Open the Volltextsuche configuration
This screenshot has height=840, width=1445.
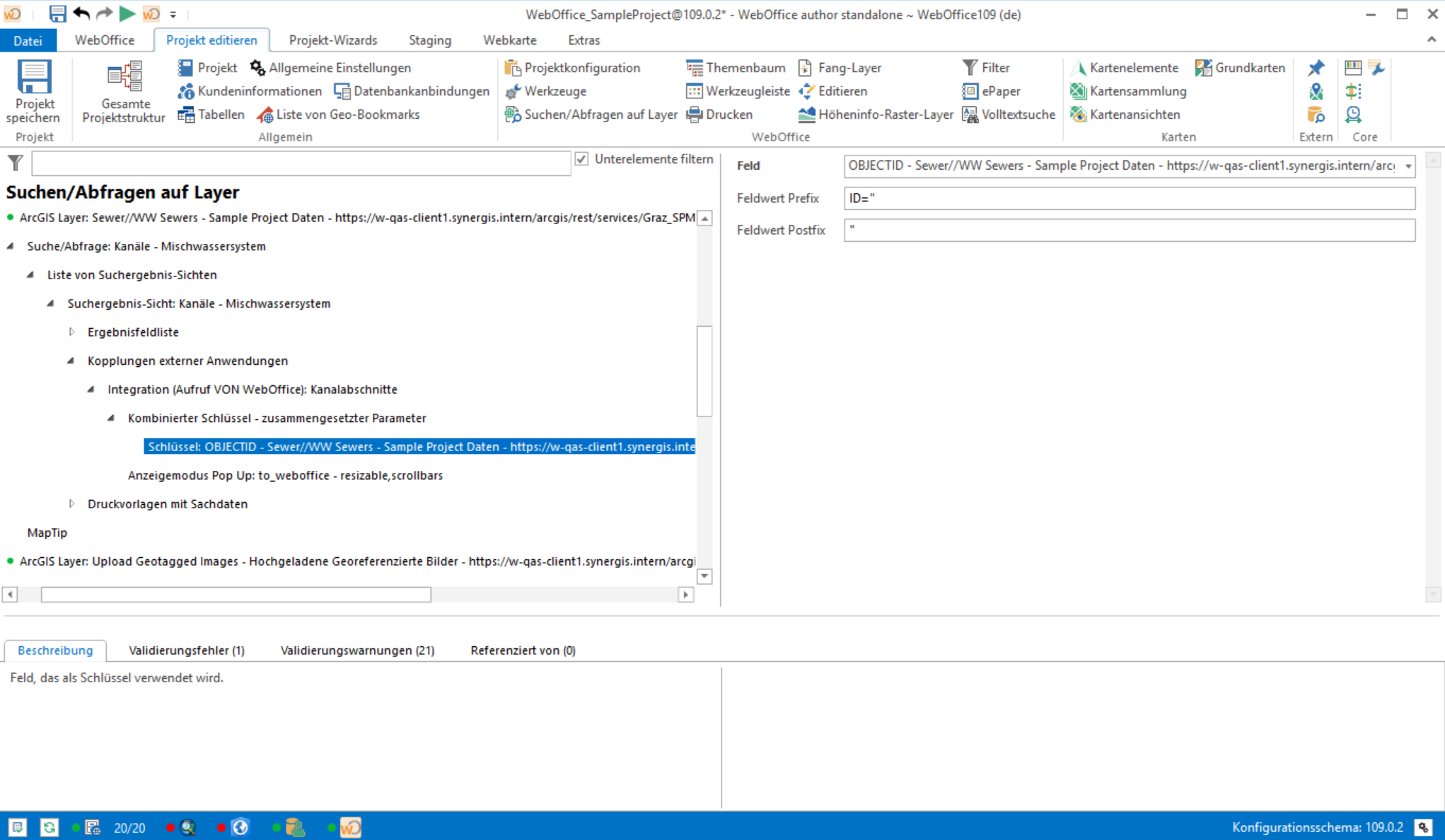click(1009, 115)
